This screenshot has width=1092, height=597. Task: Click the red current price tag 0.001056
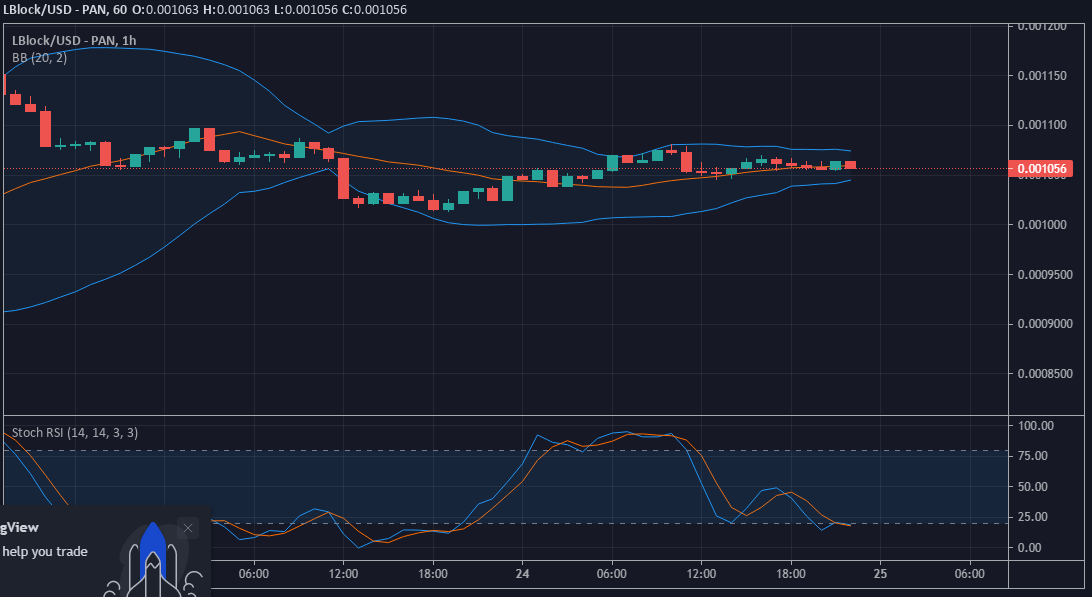pyautogui.click(x=1041, y=169)
